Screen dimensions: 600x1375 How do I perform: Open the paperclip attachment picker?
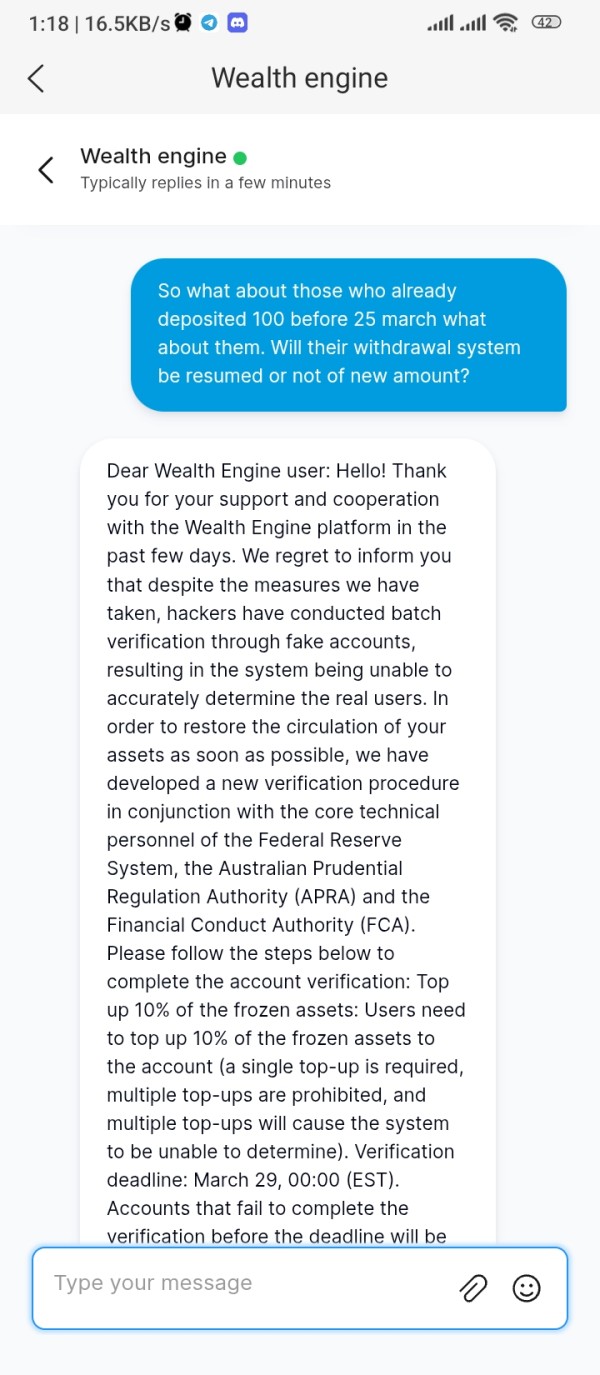tap(473, 1288)
